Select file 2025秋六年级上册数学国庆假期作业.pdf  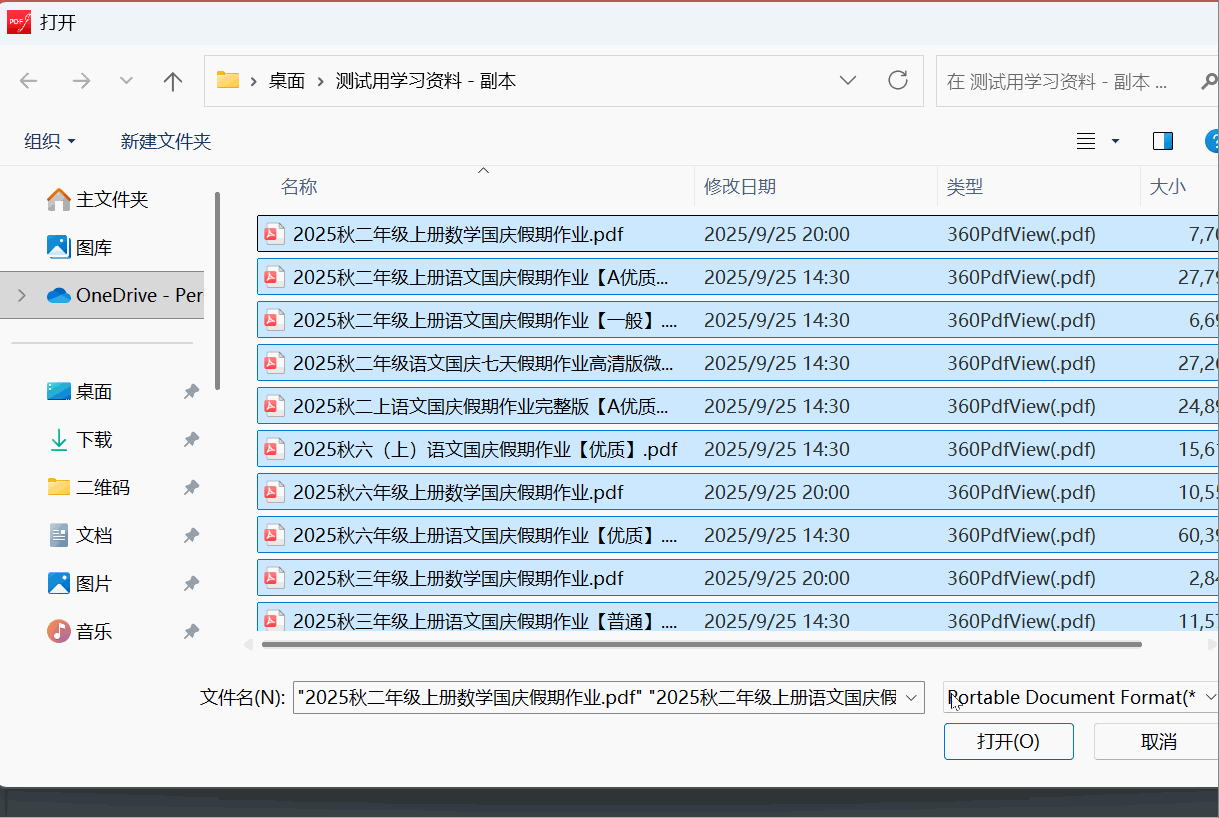click(450, 491)
